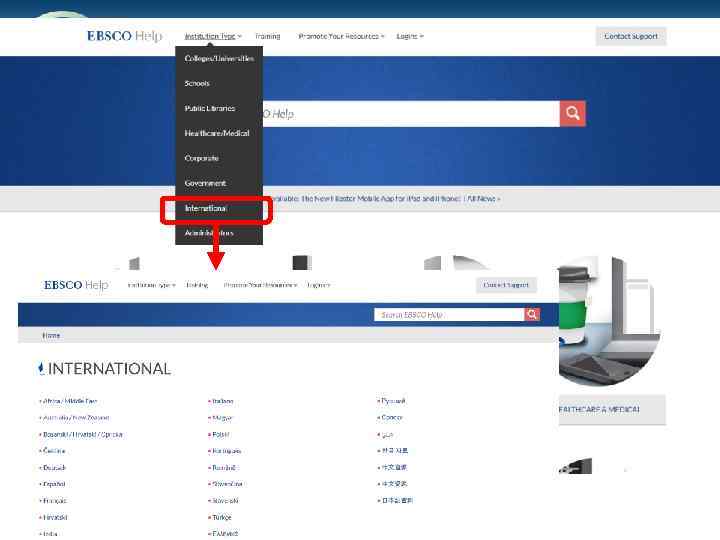Image resolution: width=720 pixels, height=540 pixels.
Task: Open the Deutsch language link
Action: coord(54,467)
